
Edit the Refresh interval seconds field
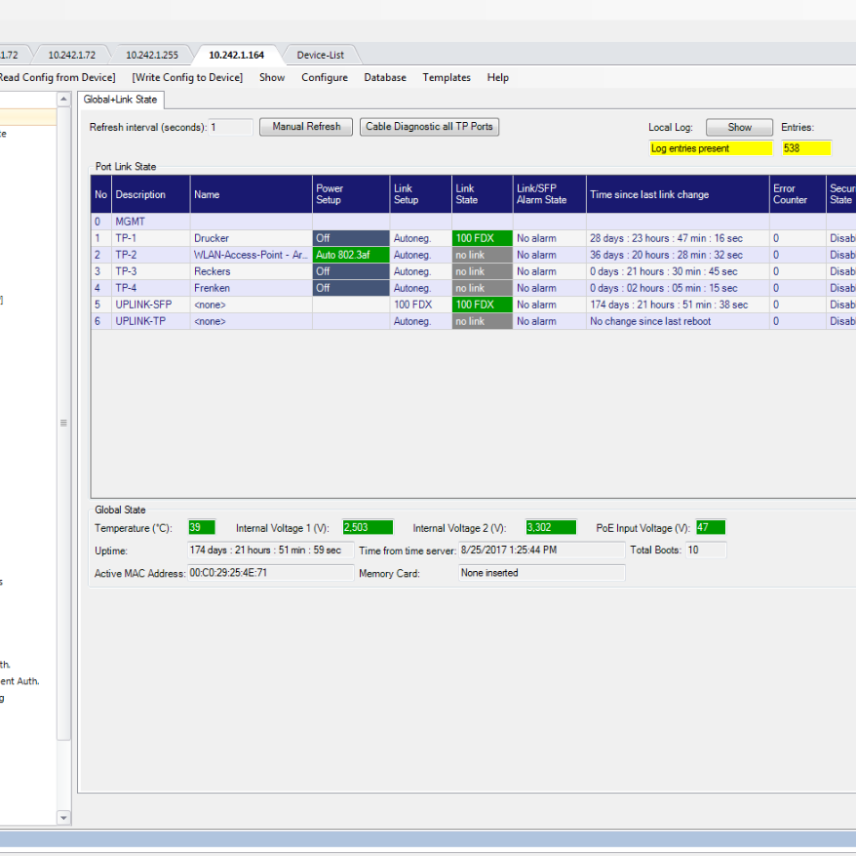coord(231,127)
